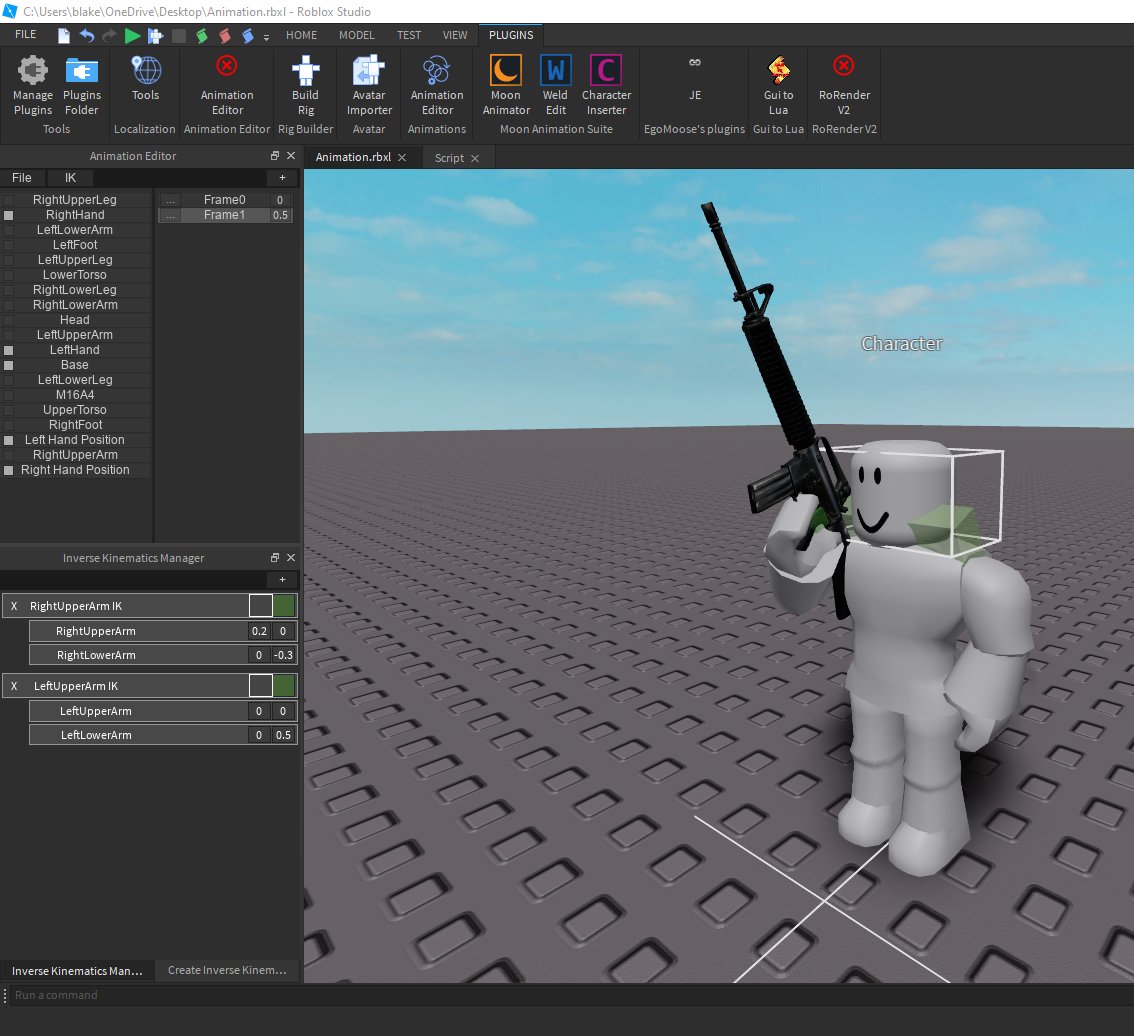Viewport: 1134px width, 1036px height.
Task: Remove the RightUpperArm IK chain
Action: tap(14, 606)
